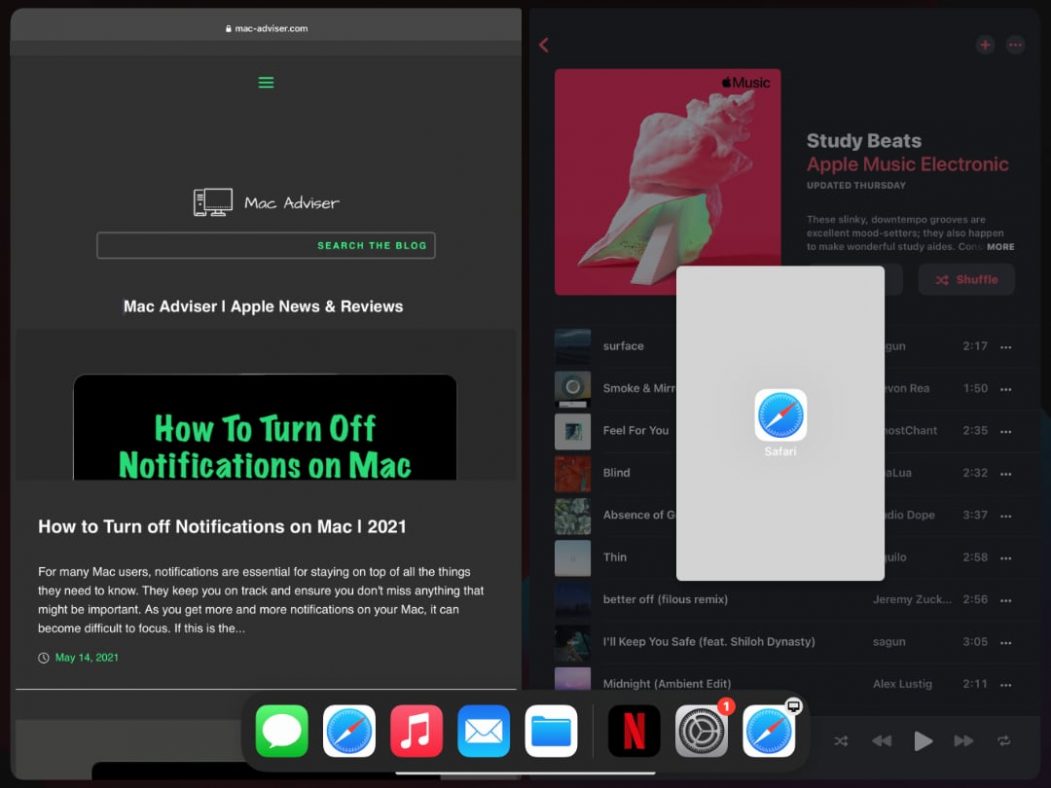The width and height of the screenshot is (1051, 788).
Task: Expand the playlist description with MORE
Action: pyautogui.click(x=1000, y=246)
